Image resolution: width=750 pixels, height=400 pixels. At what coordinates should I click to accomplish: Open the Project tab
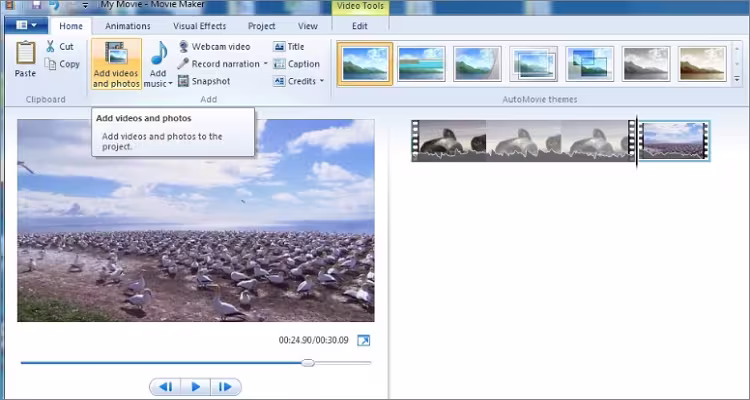[x=262, y=26]
